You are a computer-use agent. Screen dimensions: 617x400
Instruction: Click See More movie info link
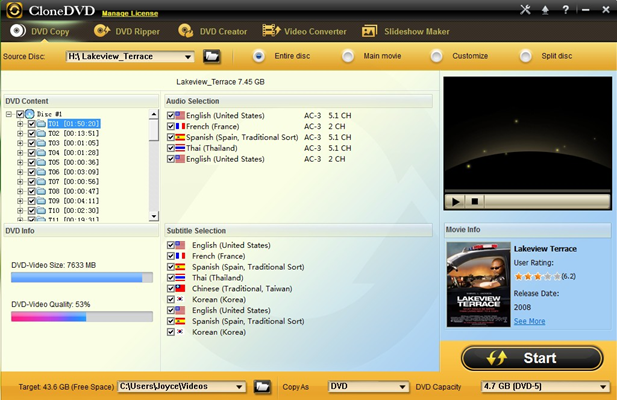tap(529, 321)
